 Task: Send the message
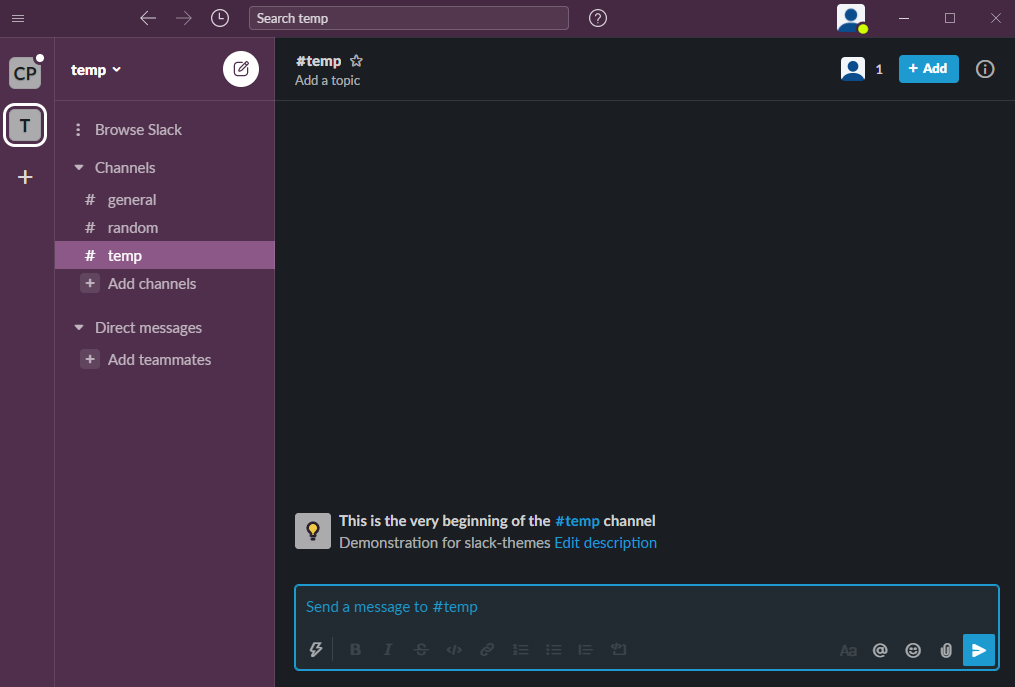pyautogui.click(x=979, y=650)
